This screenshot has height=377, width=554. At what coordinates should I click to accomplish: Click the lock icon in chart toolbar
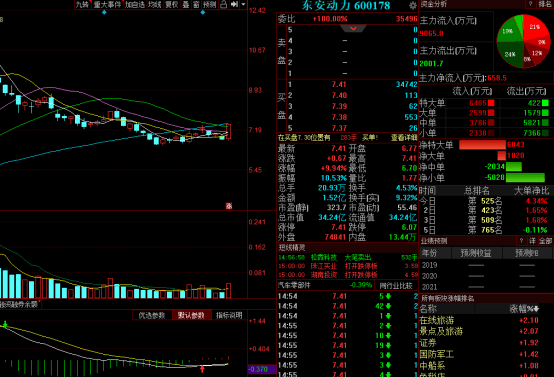(224, 4)
